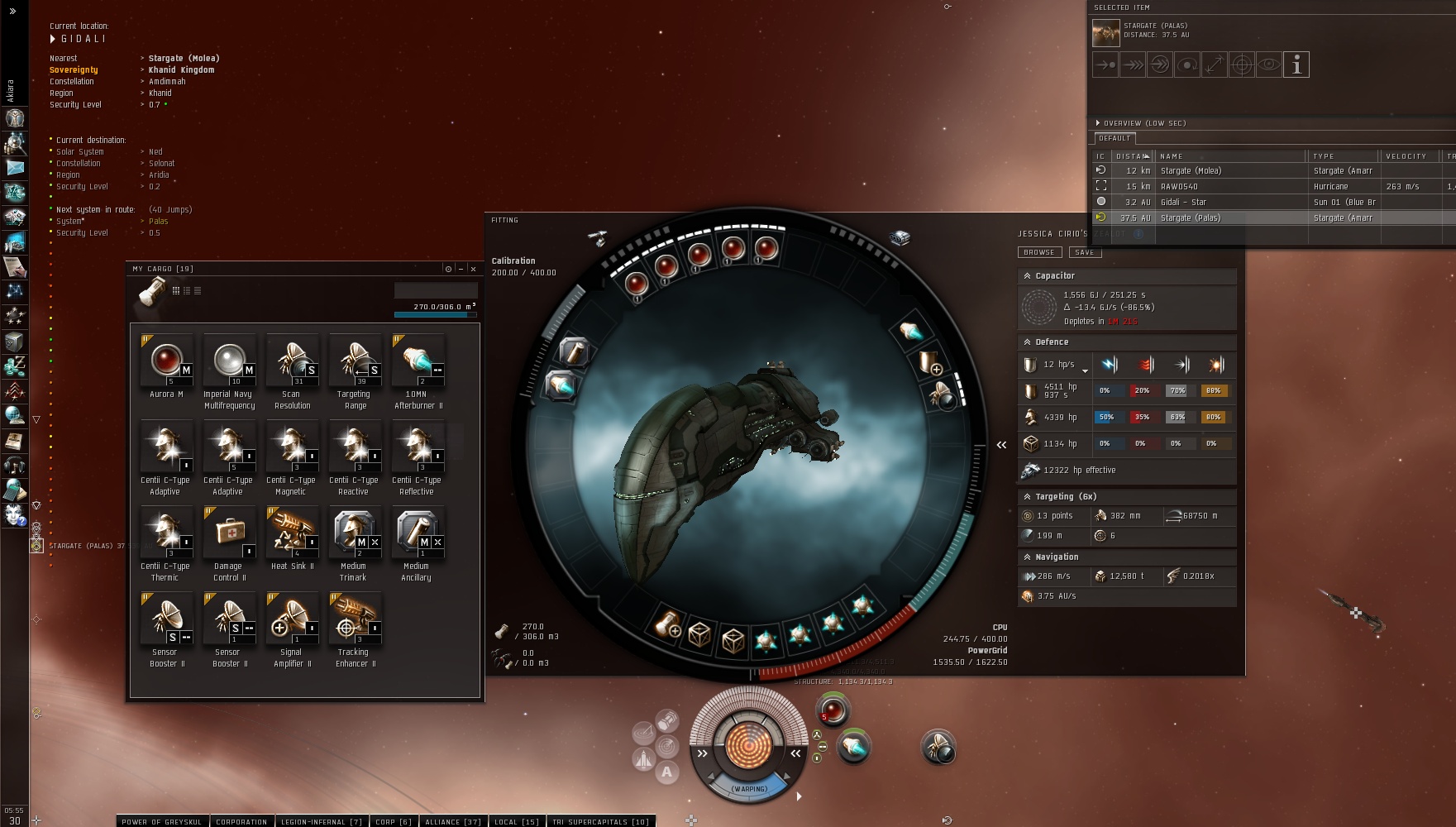Switch cargo window to details view mode
This screenshot has width=1456, height=827.
tap(186, 290)
